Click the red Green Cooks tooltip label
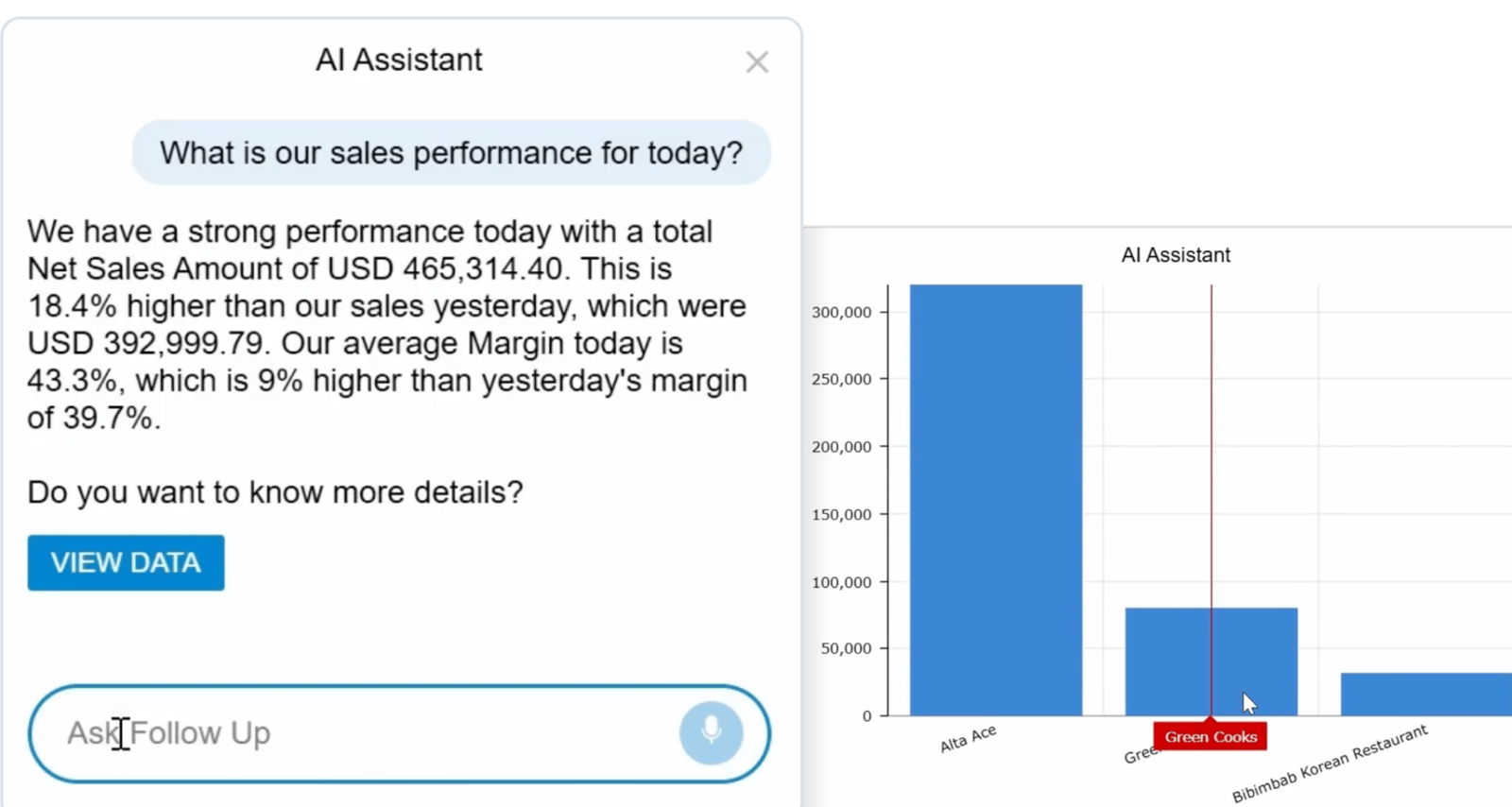The height and width of the screenshot is (807, 1512). pyautogui.click(x=1210, y=737)
